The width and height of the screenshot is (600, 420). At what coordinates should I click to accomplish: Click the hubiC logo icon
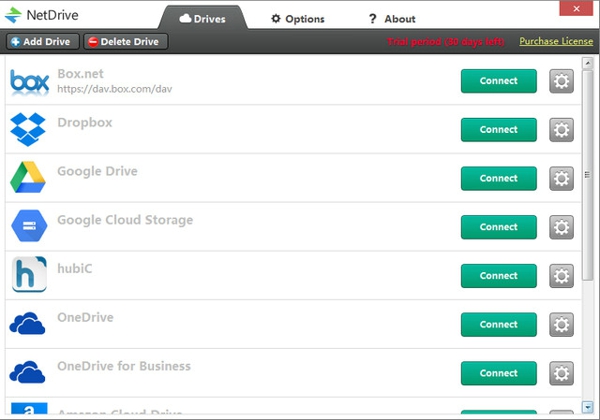(x=29, y=275)
